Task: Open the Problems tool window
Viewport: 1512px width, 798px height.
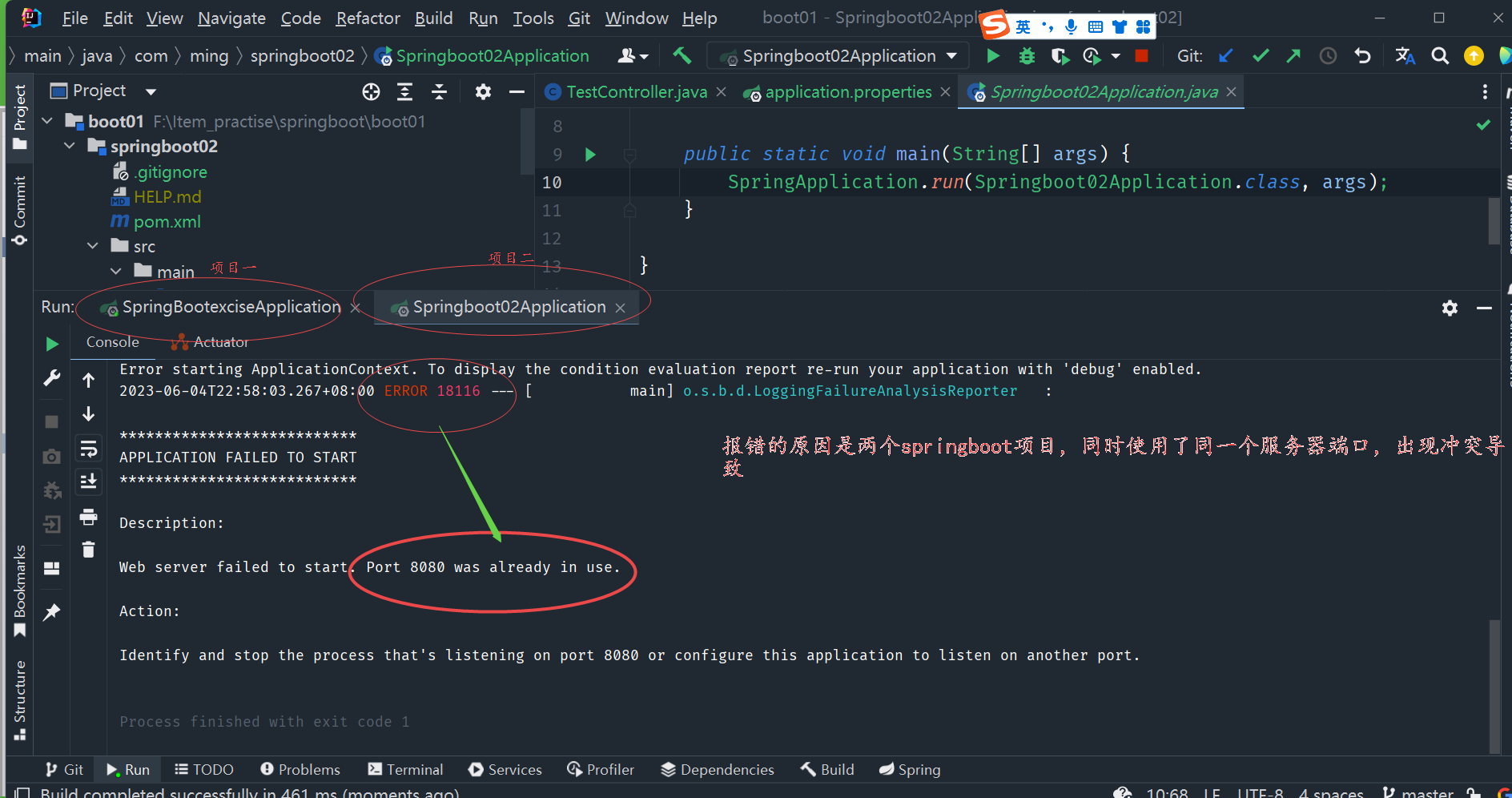Action: tap(300, 770)
